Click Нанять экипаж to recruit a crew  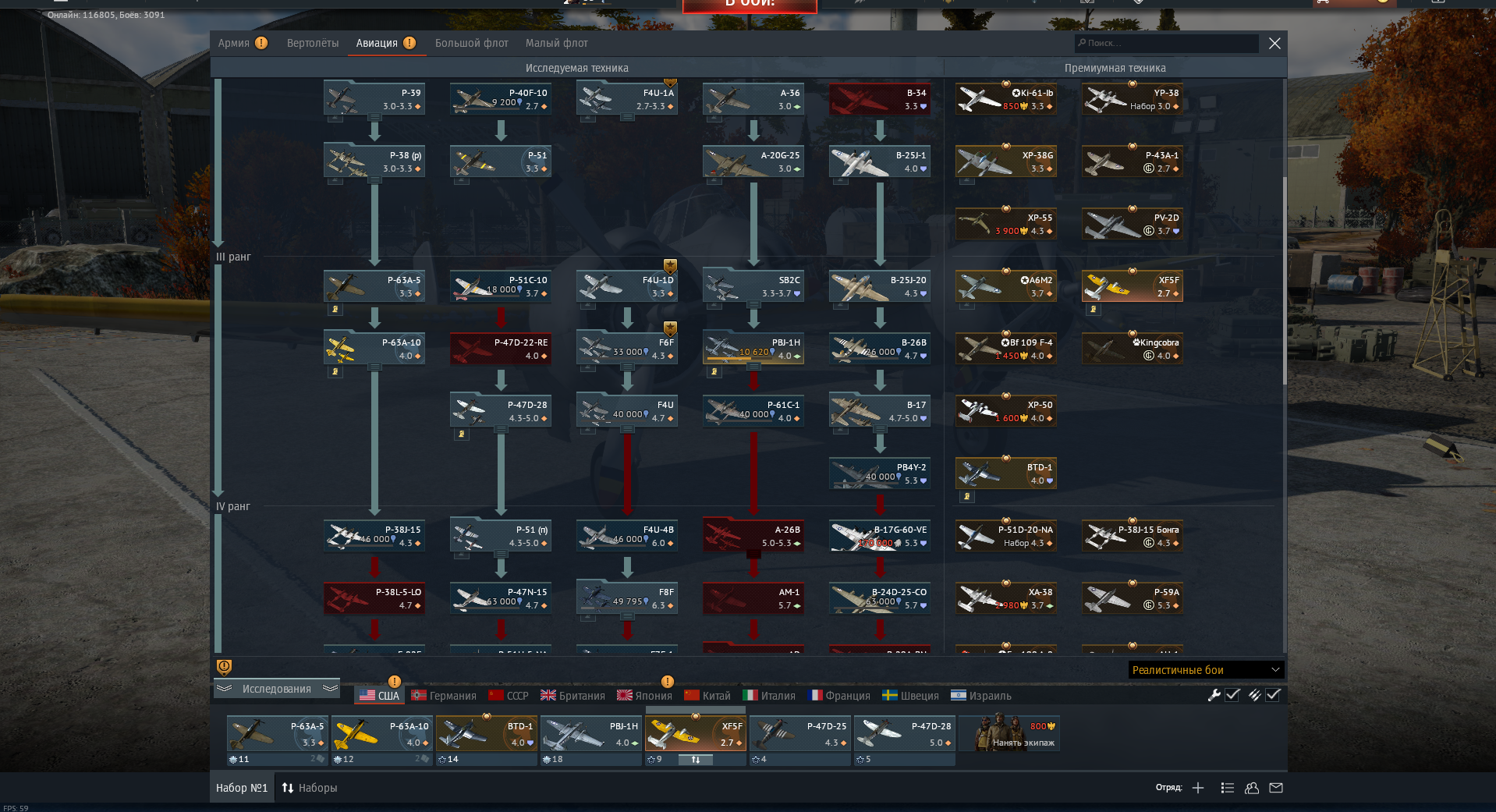[x=1010, y=734]
